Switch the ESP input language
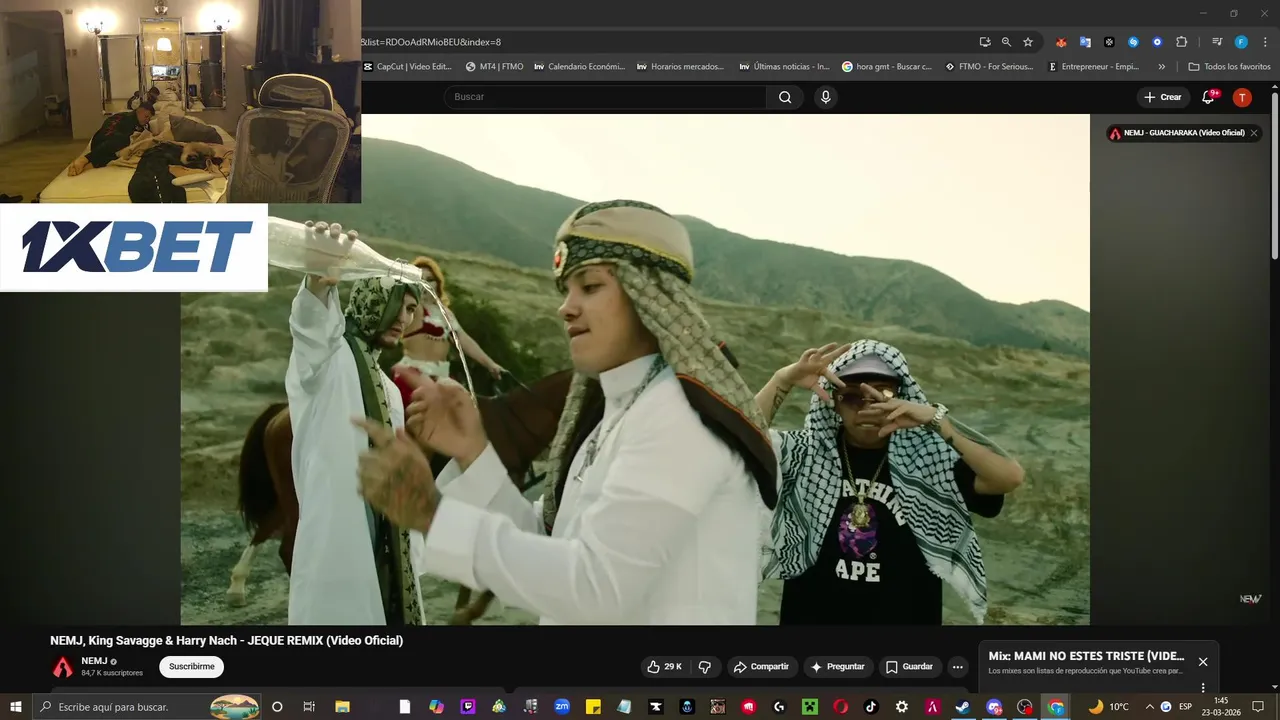The width and height of the screenshot is (1280, 720). tap(1186, 707)
